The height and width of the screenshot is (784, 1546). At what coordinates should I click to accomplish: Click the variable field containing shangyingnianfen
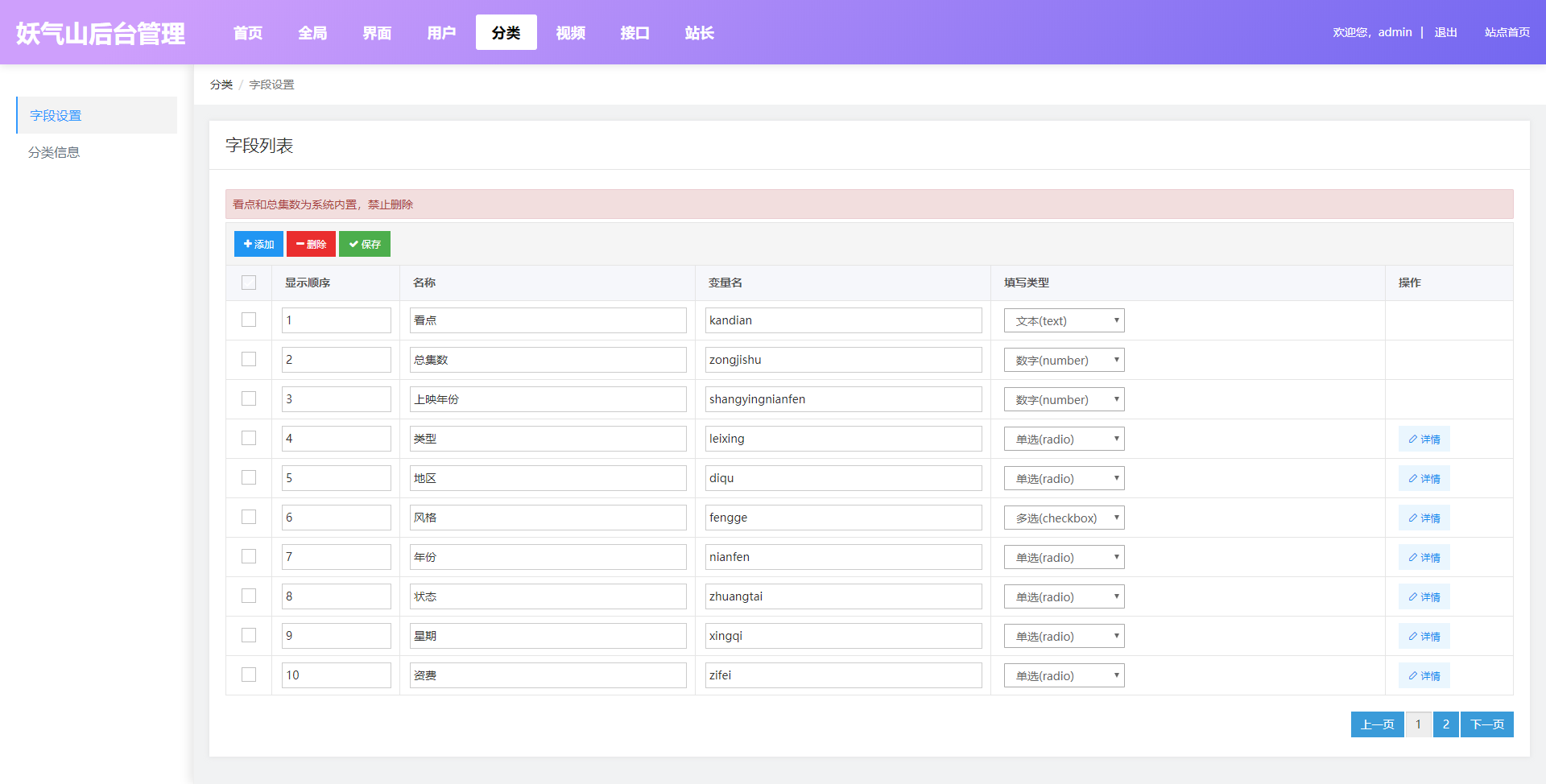pyautogui.click(x=843, y=398)
